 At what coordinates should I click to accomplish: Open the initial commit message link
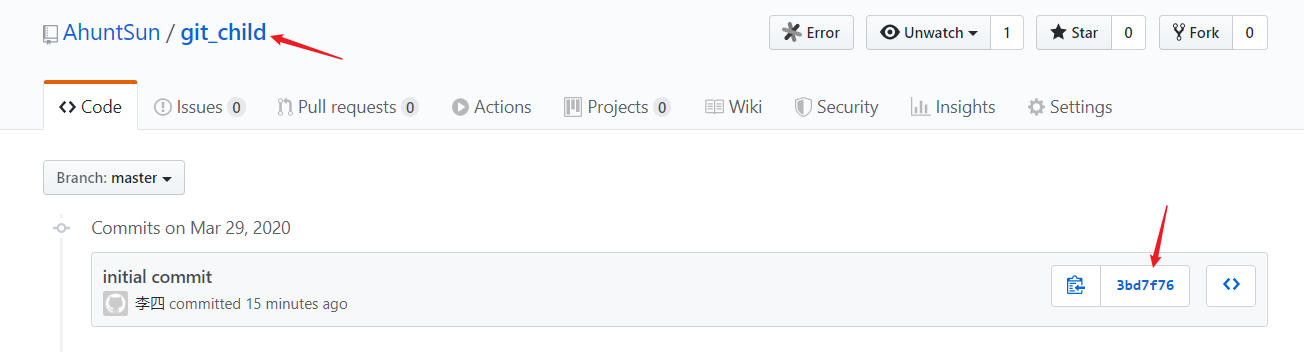(157, 277)
